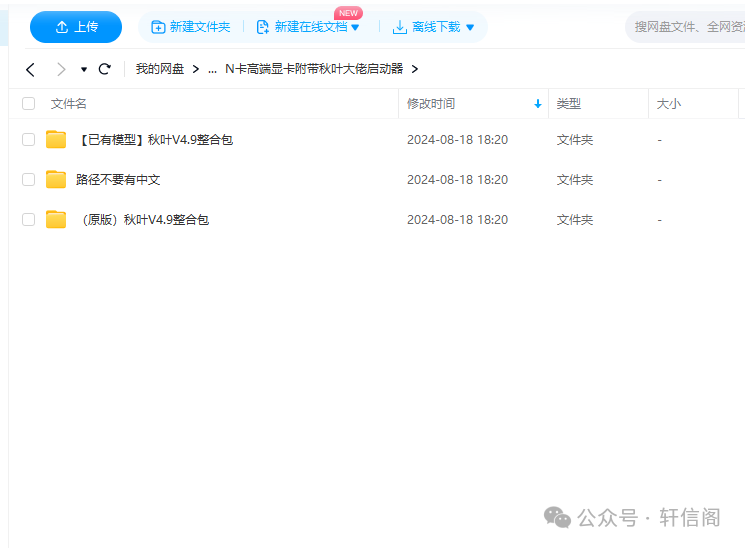Check the 【已有模型】秋叶V4.9整合包 checkbox
Screen dimensions: 745x548
[28, 140]
